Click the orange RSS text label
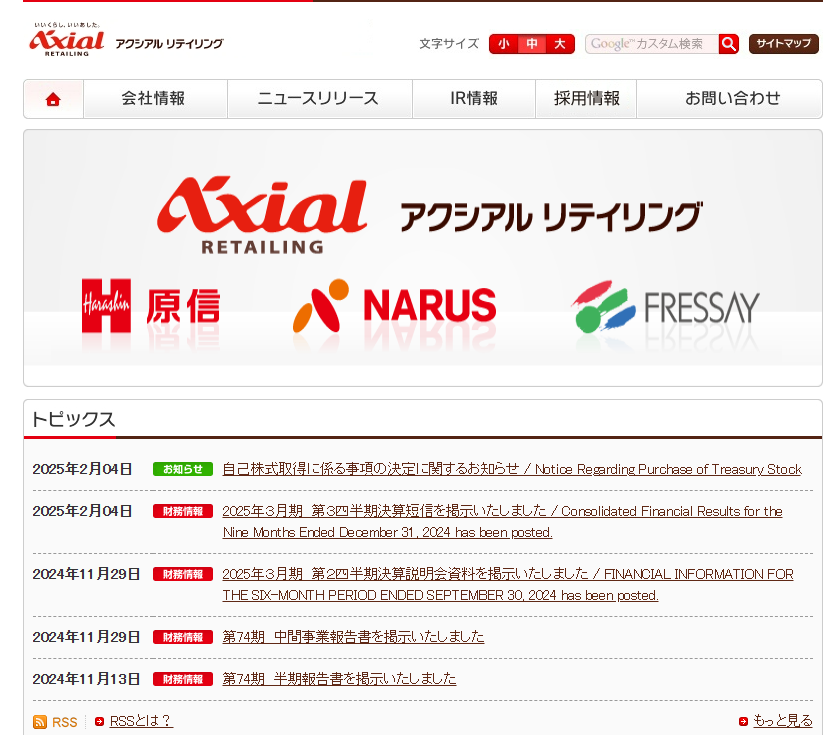Viewport: 840px width, 735px height. [x=65, y=722]
